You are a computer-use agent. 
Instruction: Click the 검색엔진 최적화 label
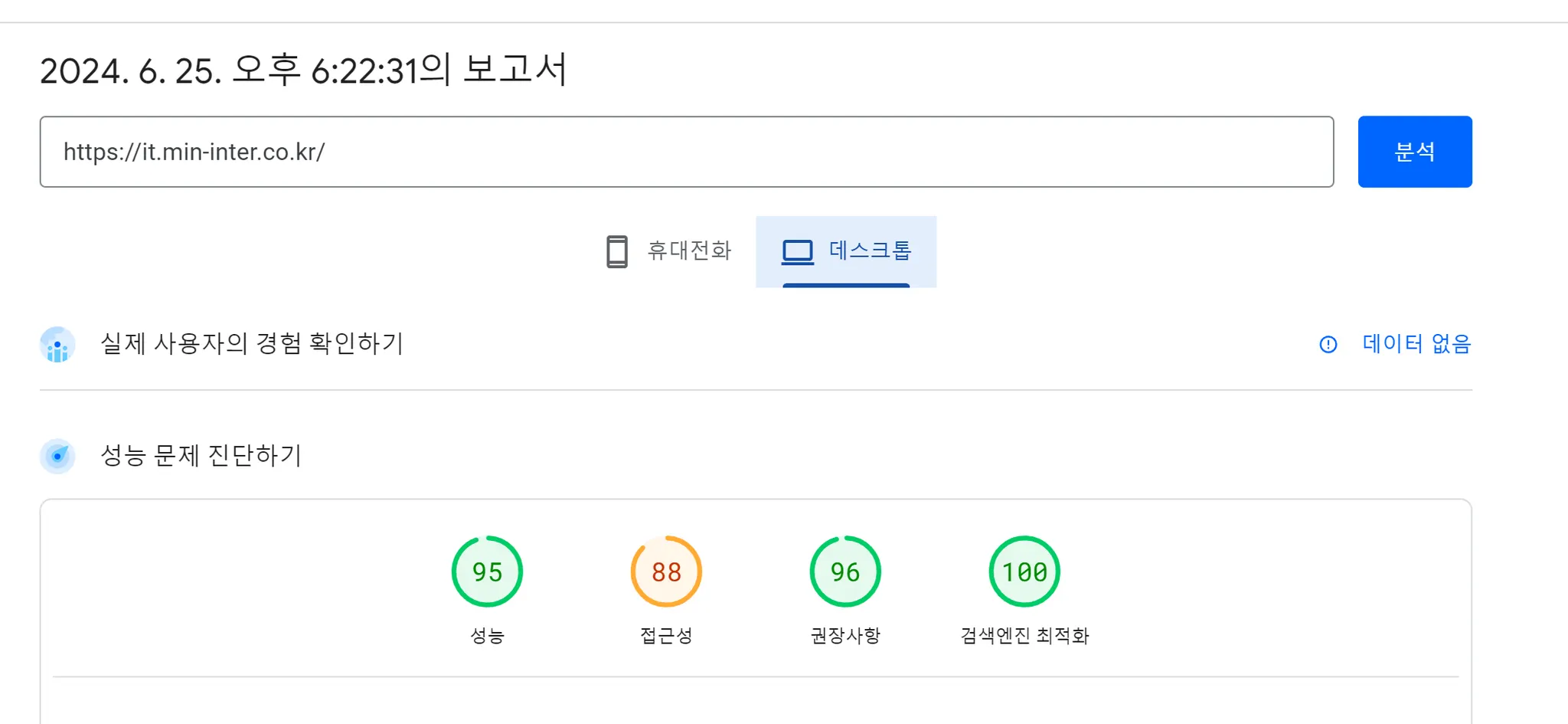pos(1024,634)
